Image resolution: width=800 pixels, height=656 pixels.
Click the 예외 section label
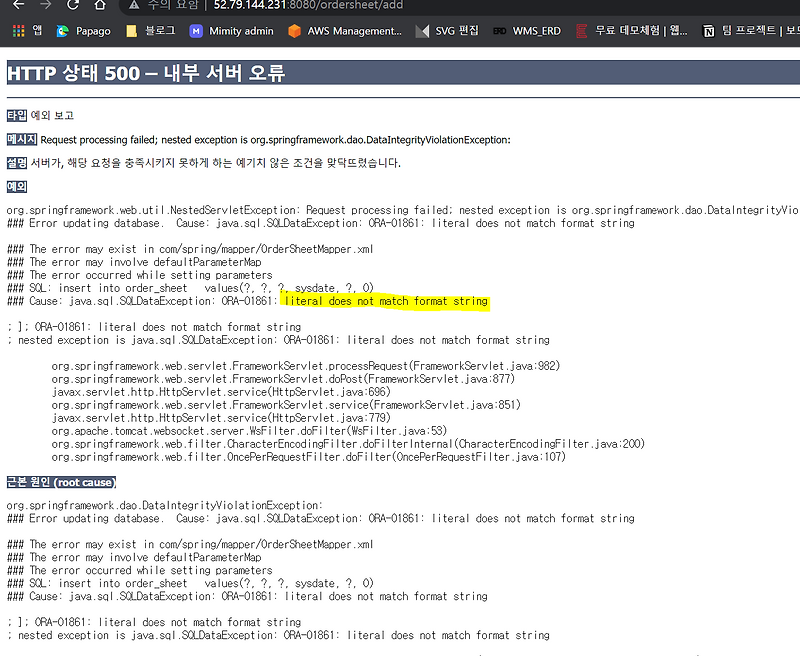(x=15, y=187)
